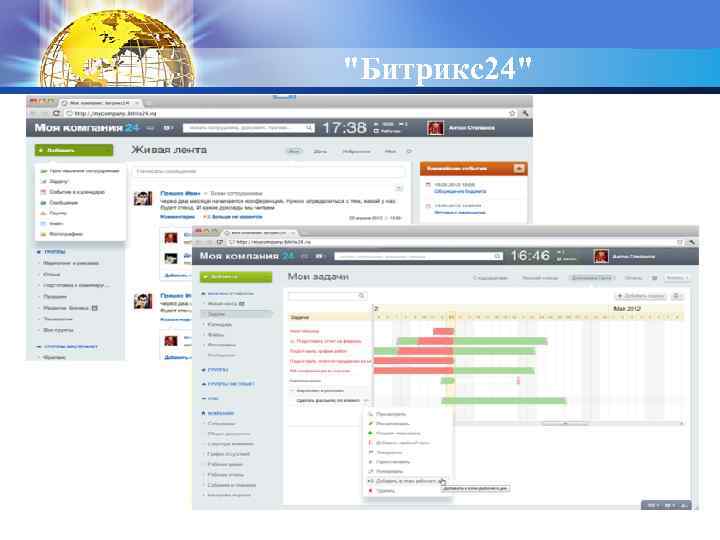Image resolution: width=720 pixels, height=540 pixels.
Task: Bookmark star in the Мои задачи browser window
Action: [x=680, y=242]
